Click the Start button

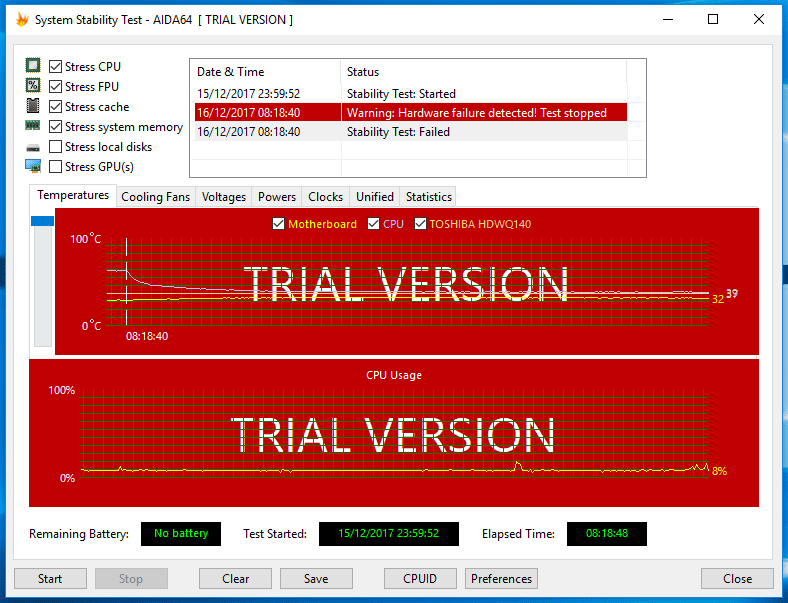50,578
